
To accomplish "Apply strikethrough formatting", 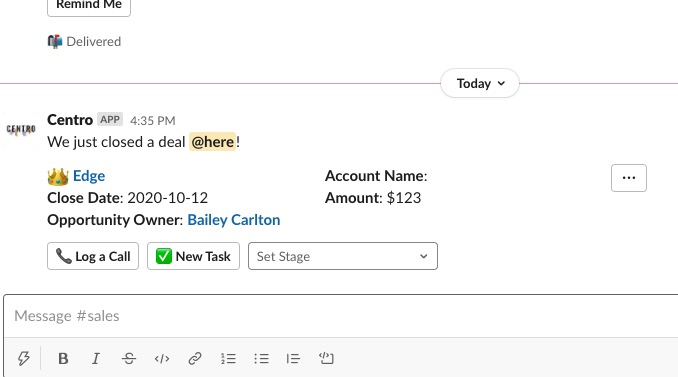I will tap(128, 358).
